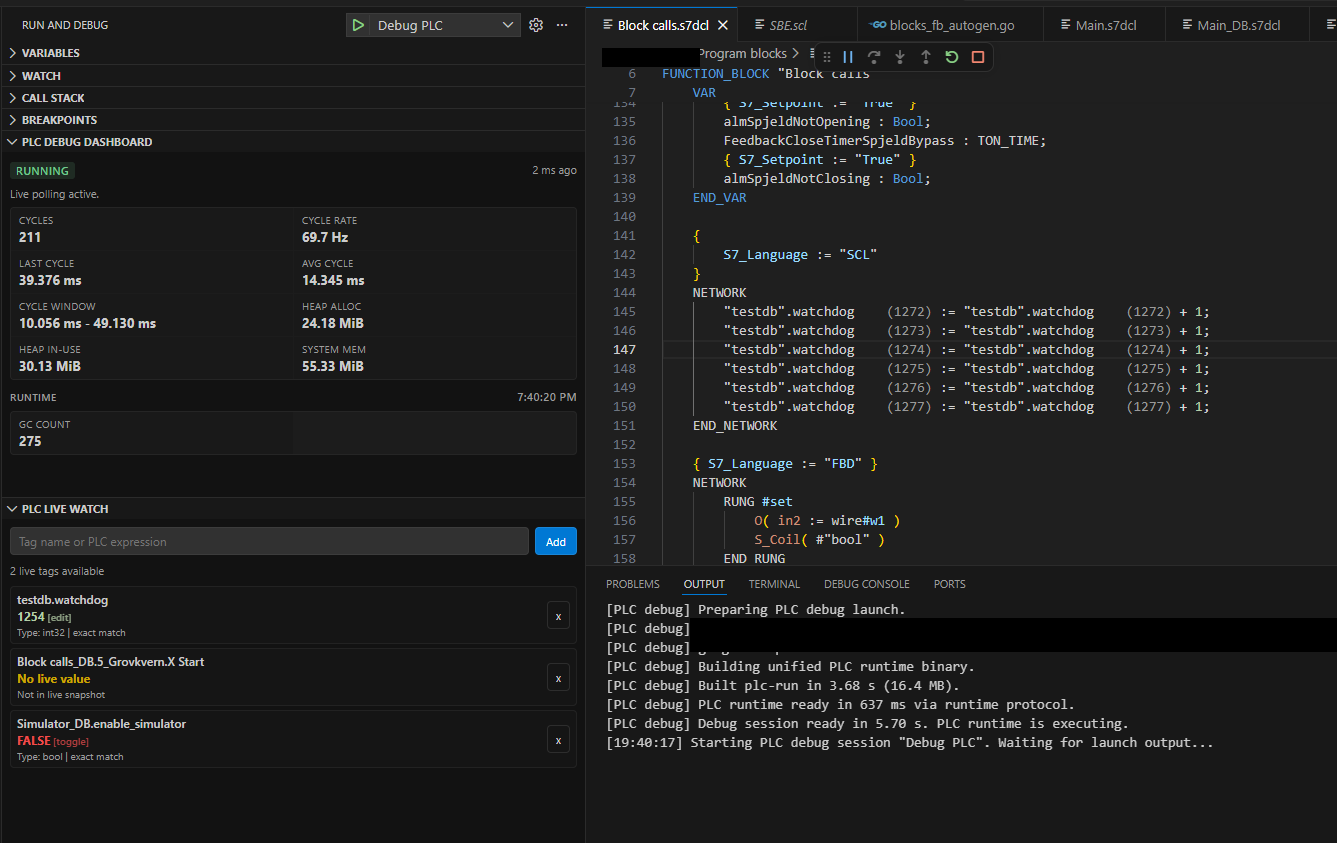Show the Problems panel
The width and height of the screenshot is (1337, 843).
click(633, 584)
